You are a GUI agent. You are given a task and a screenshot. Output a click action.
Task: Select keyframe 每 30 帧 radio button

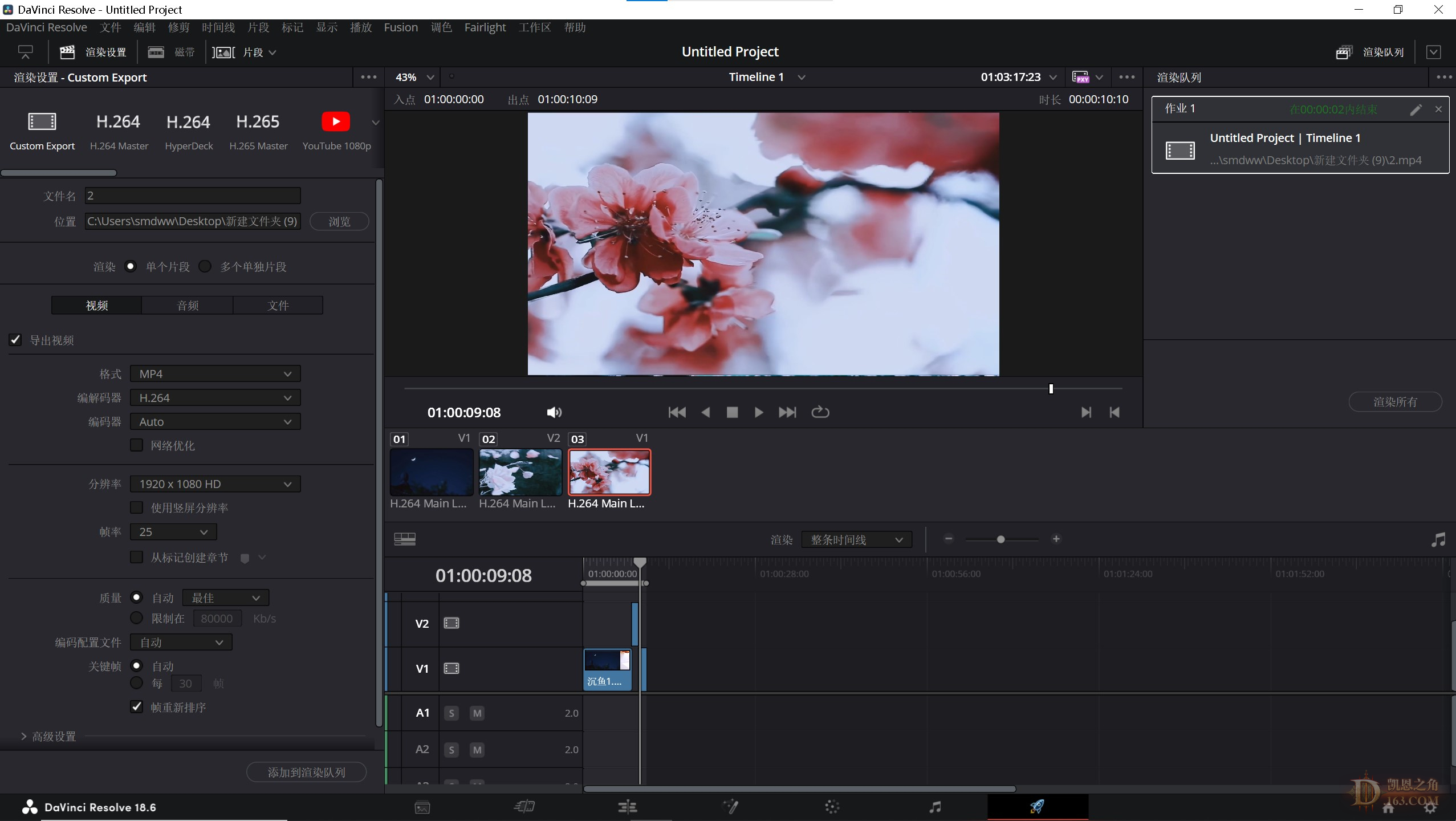tap(137, 683)
